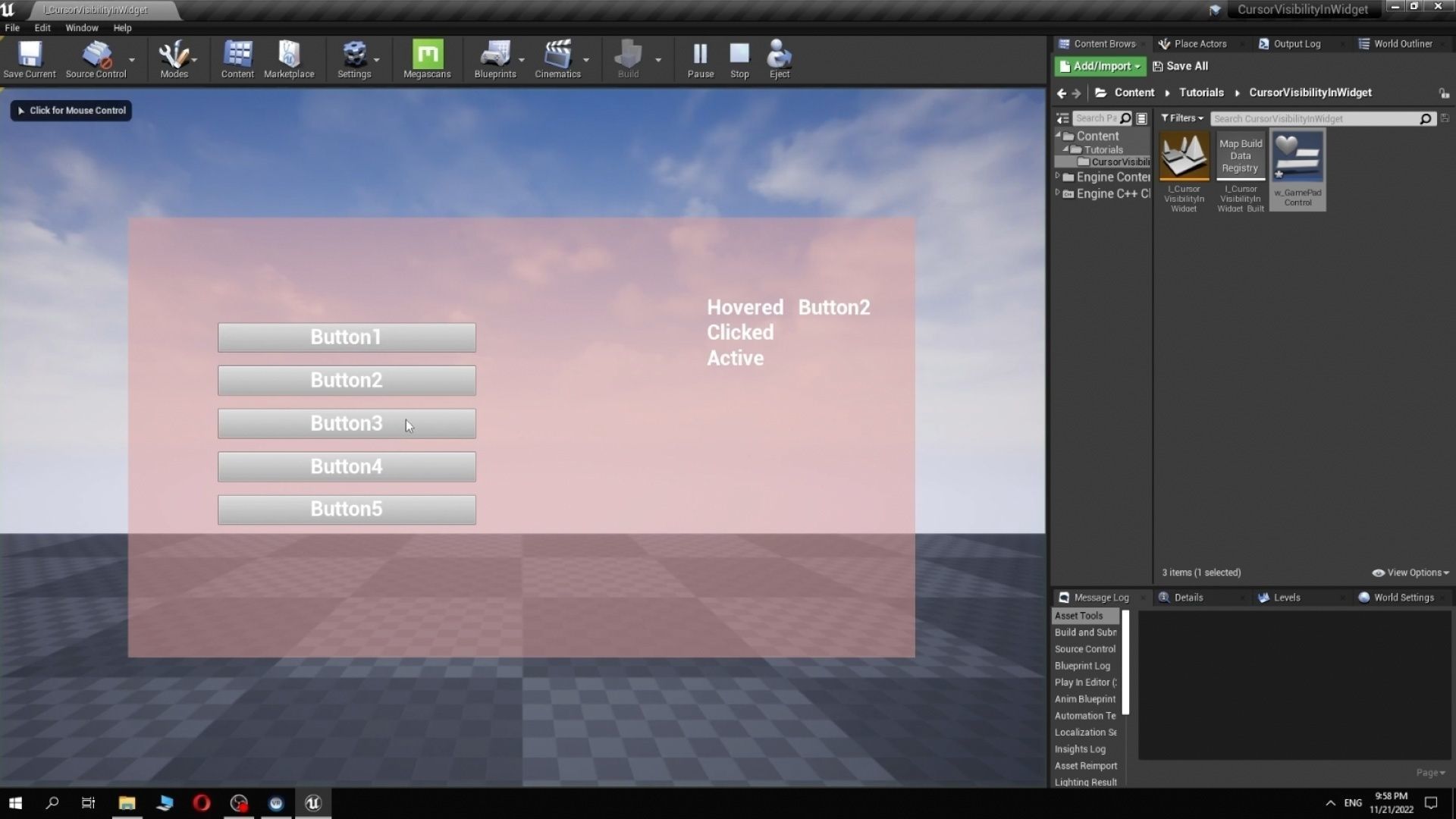Open the Filters dropdown

pos(1181,118)
